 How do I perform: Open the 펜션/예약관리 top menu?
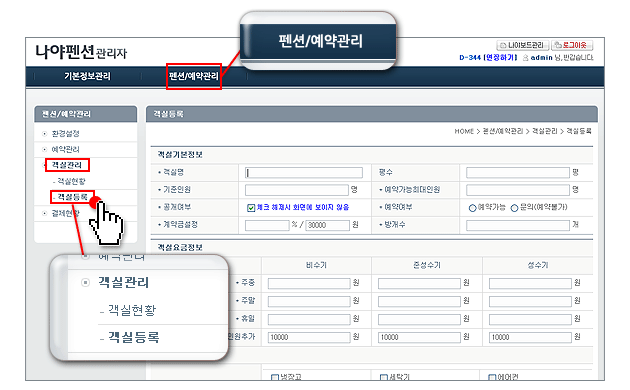pyautogui.click(x=194, y=76)
